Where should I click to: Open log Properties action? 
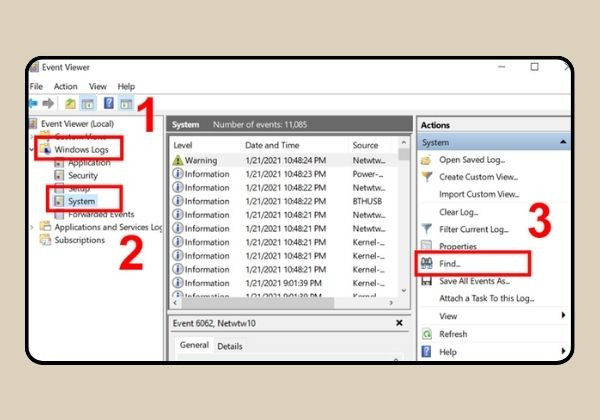[458, 246]
